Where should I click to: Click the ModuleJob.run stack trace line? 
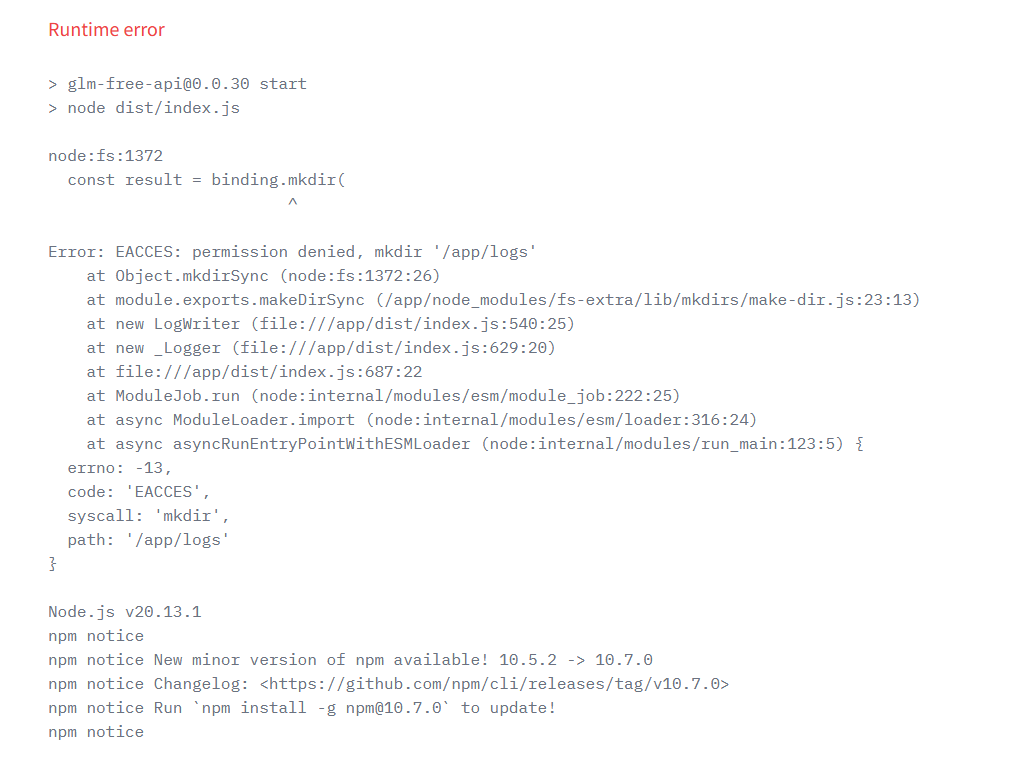coord(383,396)
